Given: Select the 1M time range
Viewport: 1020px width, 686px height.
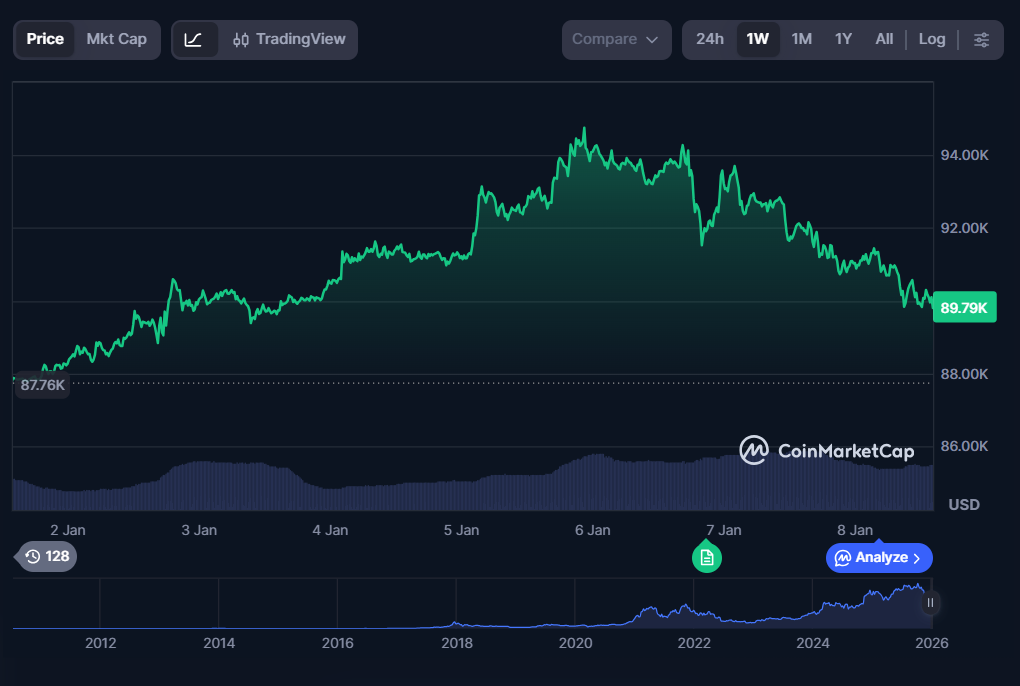Looking at the screenshot, I should (x=801, y=40).
